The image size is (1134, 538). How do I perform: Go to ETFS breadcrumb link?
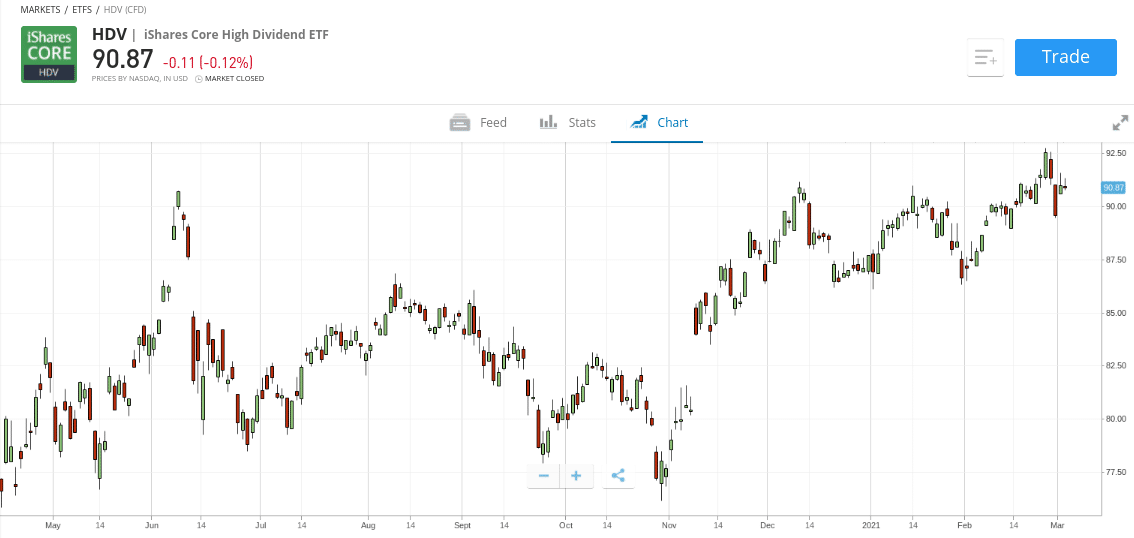point(82,9)
